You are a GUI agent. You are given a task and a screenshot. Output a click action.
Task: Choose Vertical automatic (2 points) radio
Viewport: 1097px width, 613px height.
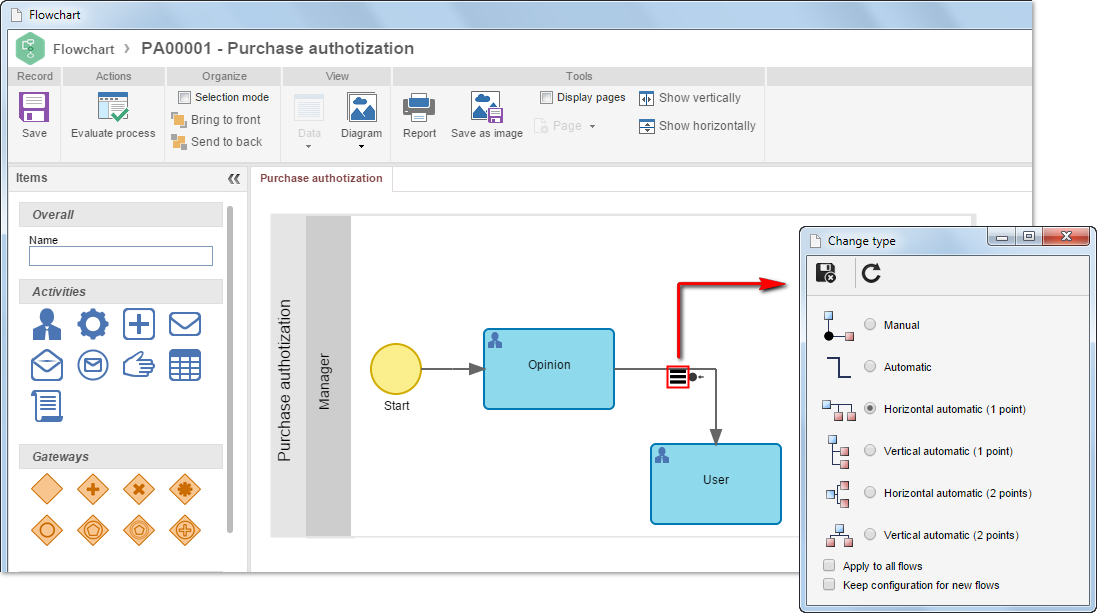870,535
